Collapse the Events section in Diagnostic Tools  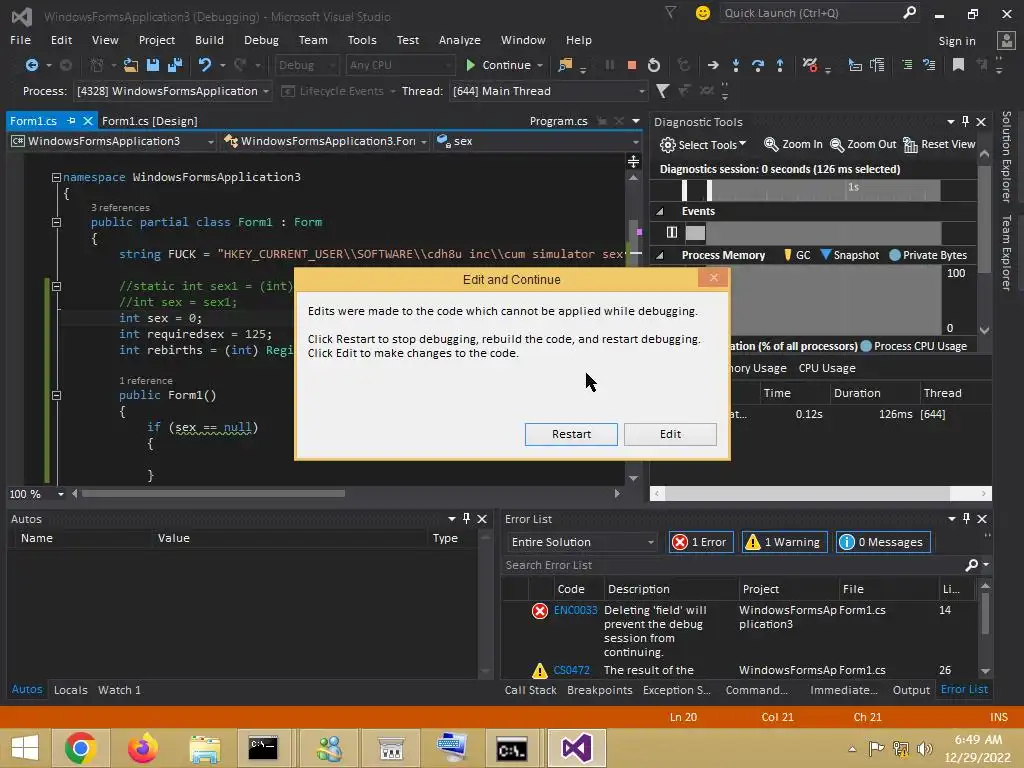click(660, 212)
